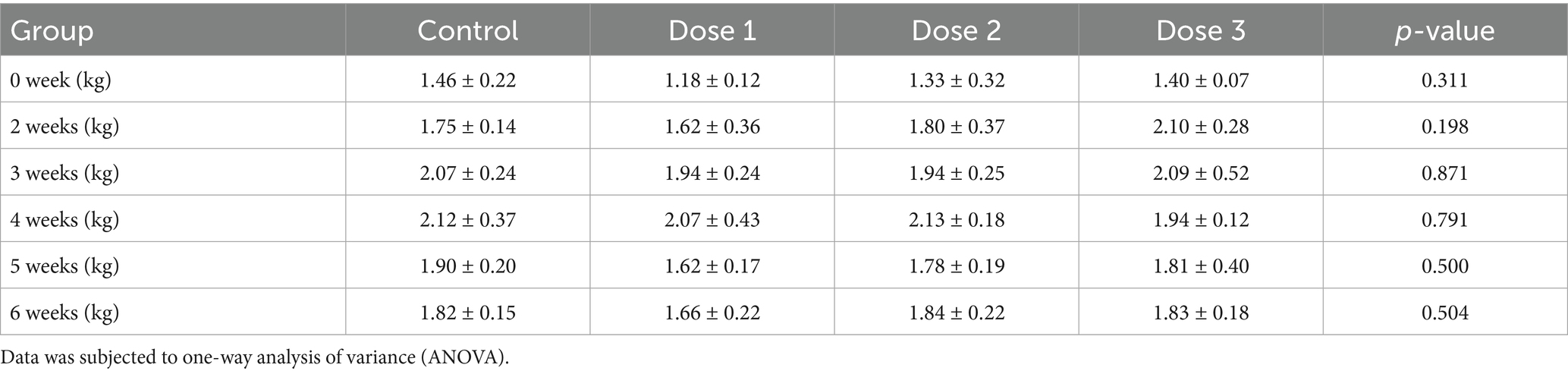Click the Control value 1.46 ± 0.22
This screenshot has width=1568, height=374.
pos(468,80)
